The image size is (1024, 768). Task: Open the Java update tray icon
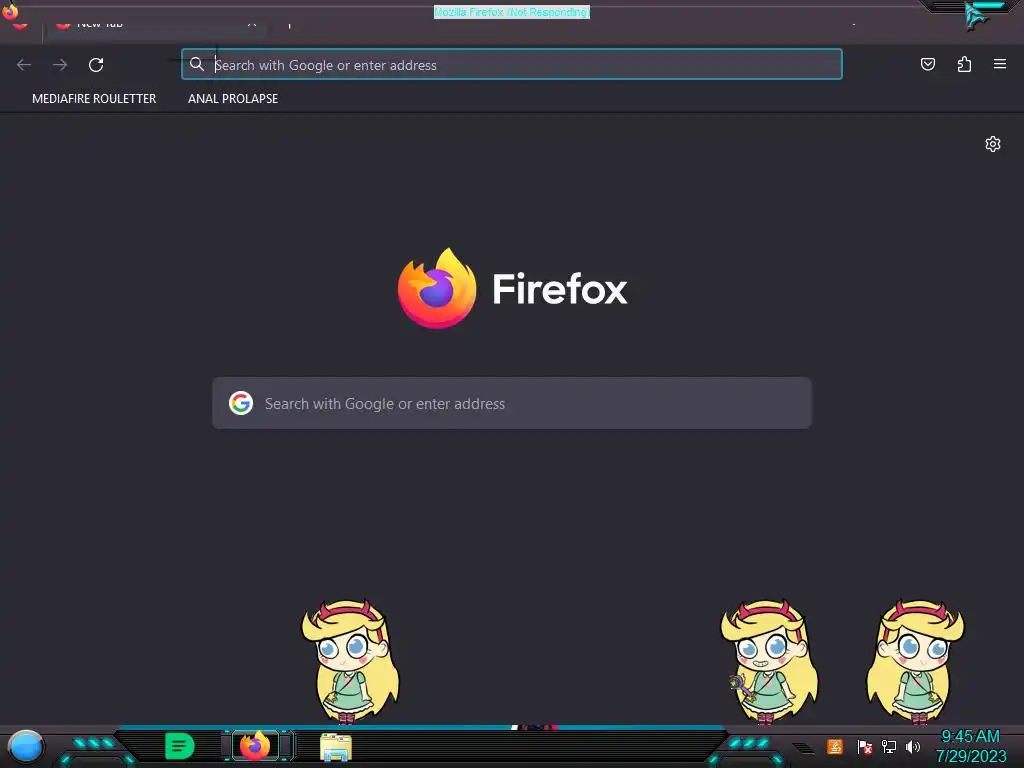835,746
